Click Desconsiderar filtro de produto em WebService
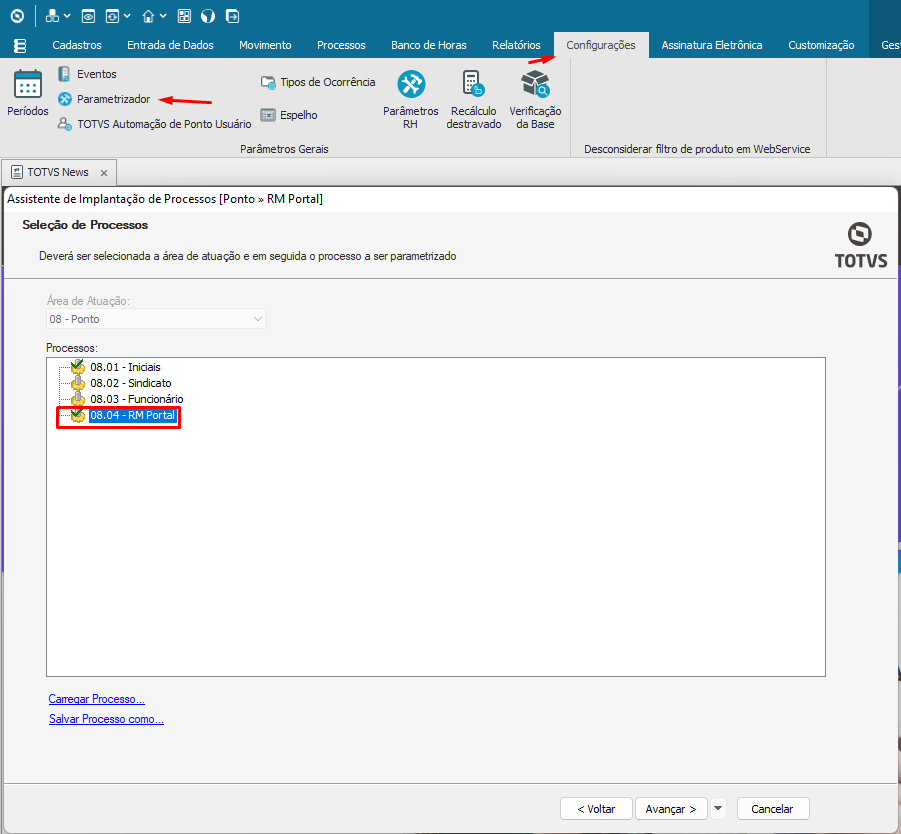 pos(697,149)
